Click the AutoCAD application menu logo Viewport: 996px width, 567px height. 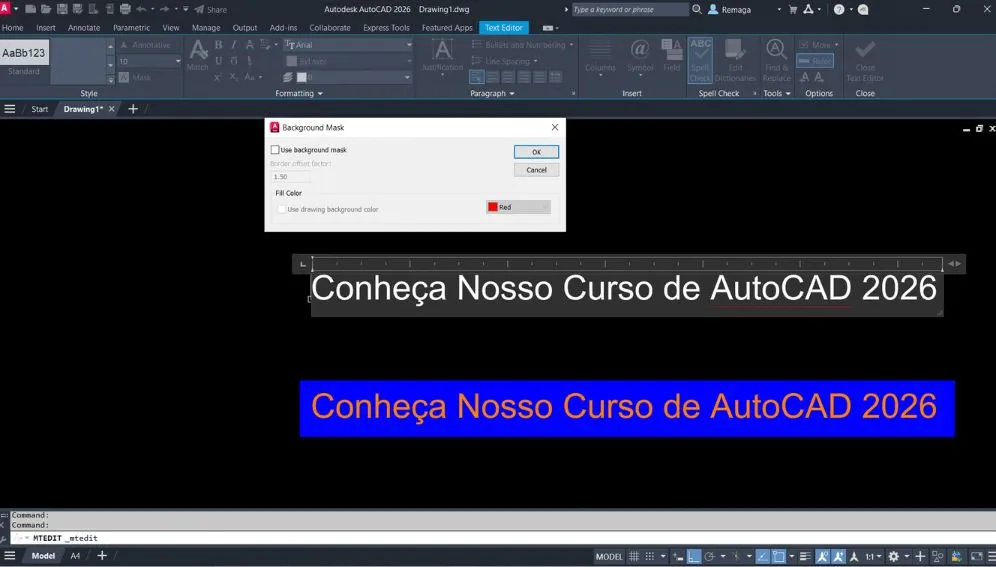(5, 9)
